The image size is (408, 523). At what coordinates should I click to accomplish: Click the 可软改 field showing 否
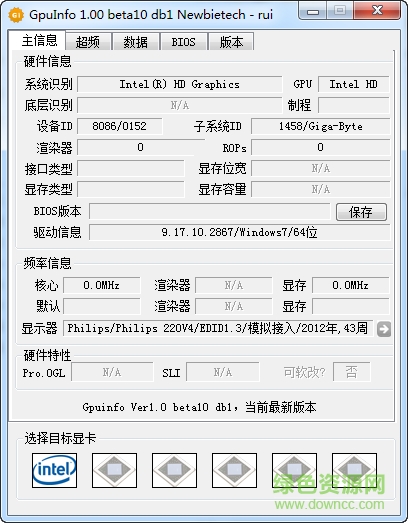click(x=351, y=372)
